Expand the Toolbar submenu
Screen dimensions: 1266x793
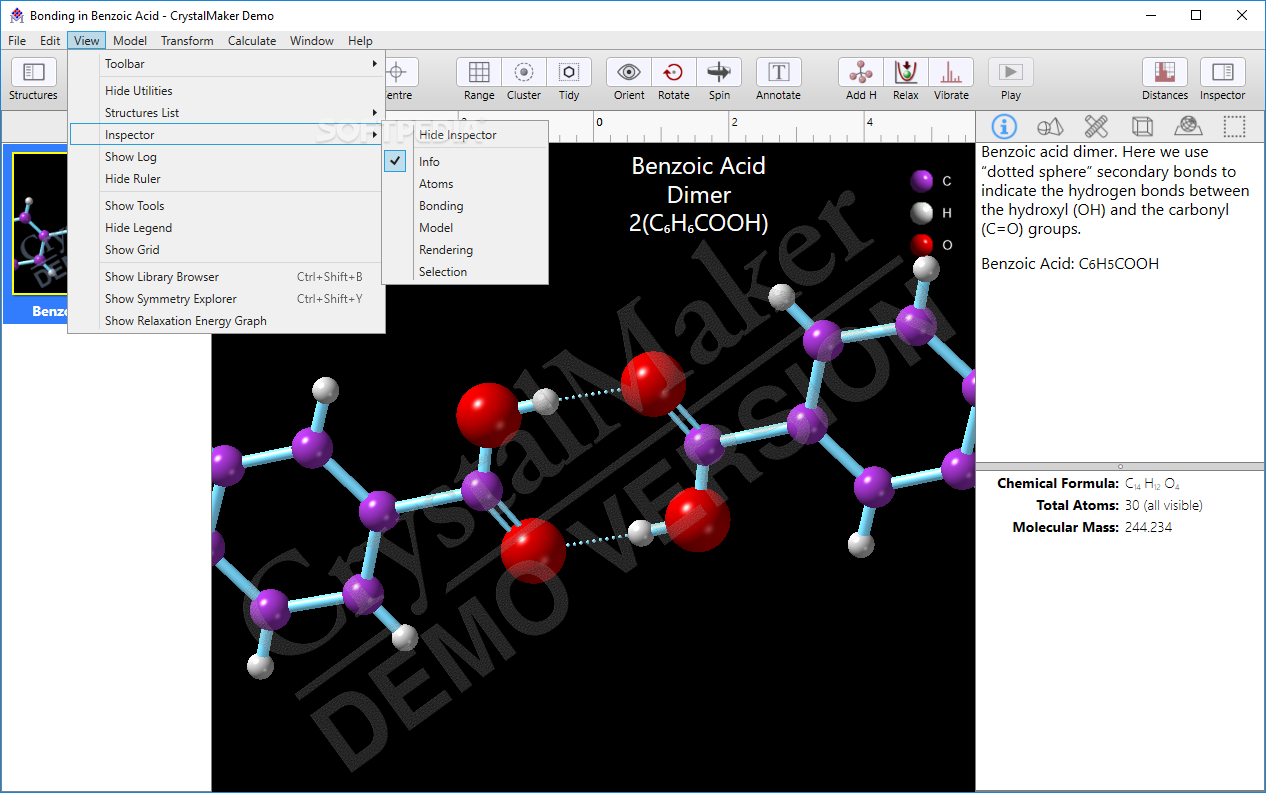point(226,64)
